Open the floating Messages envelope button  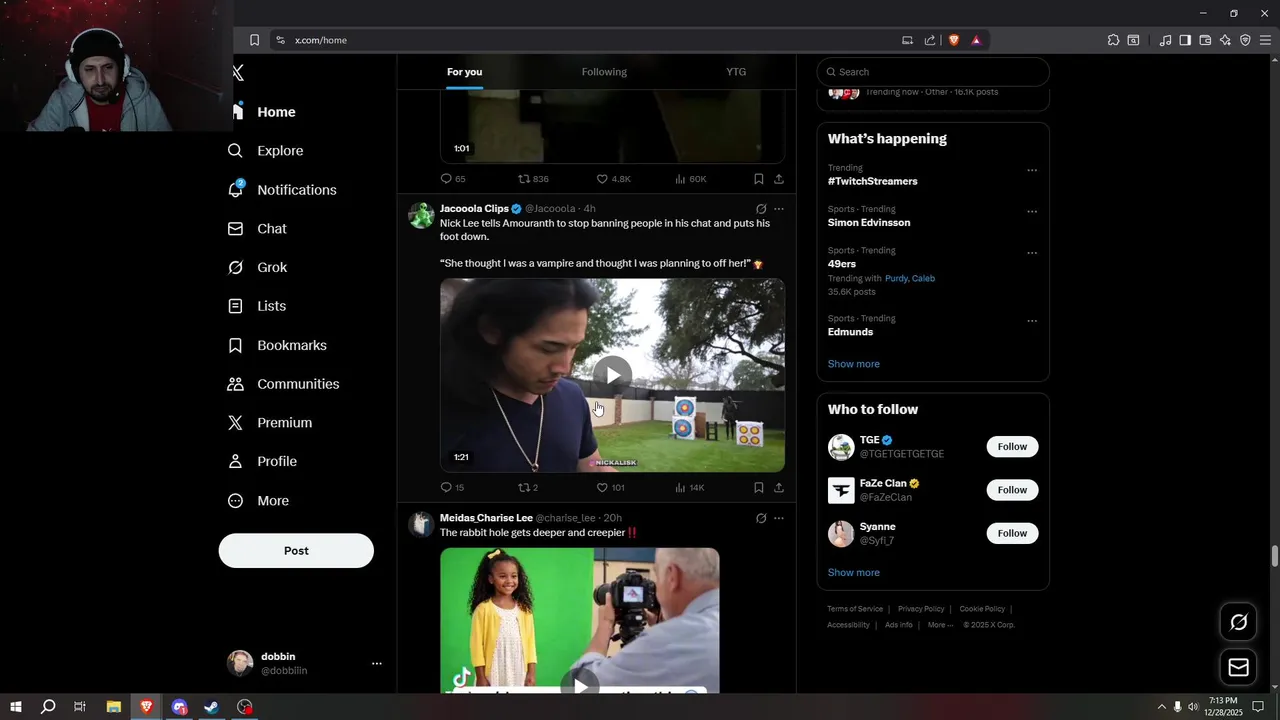[1239, 668]
